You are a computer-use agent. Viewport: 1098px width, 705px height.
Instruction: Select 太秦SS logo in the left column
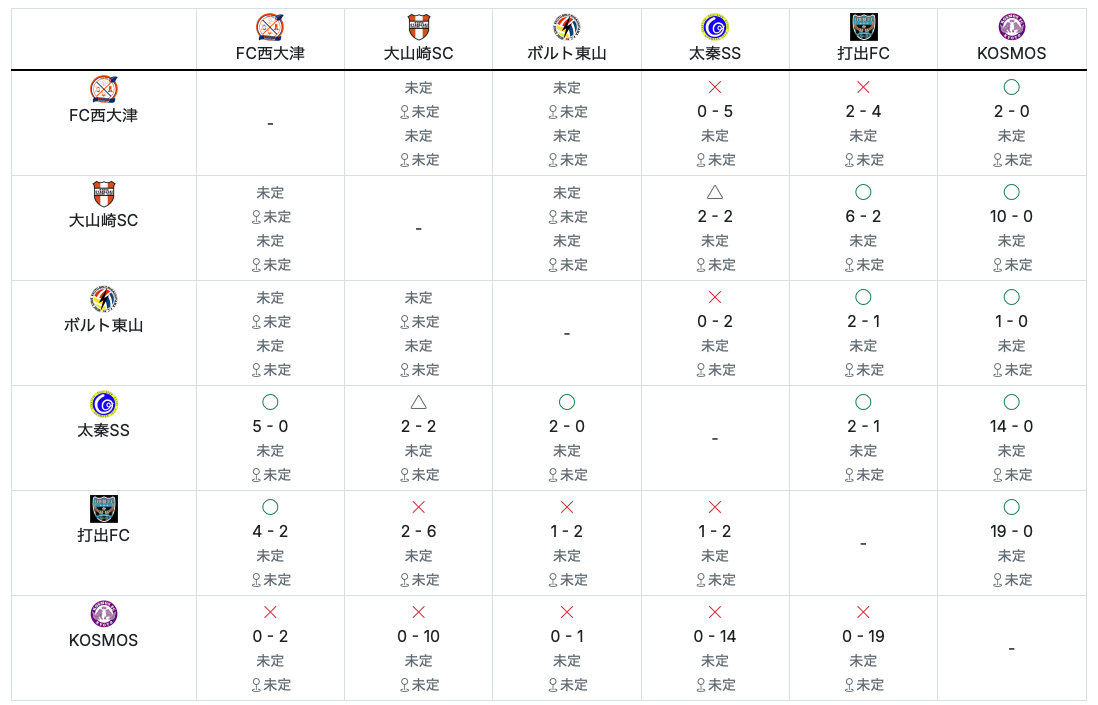point(104,404)
